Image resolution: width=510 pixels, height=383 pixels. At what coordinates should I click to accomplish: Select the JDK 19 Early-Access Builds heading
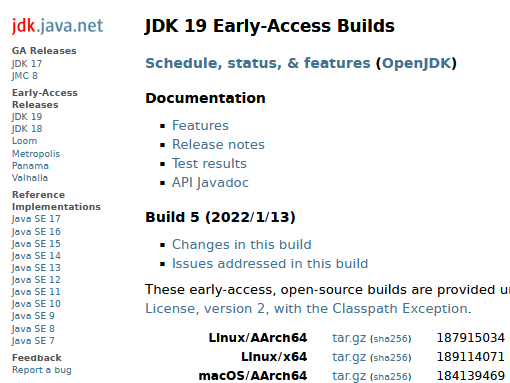(270, 26)
